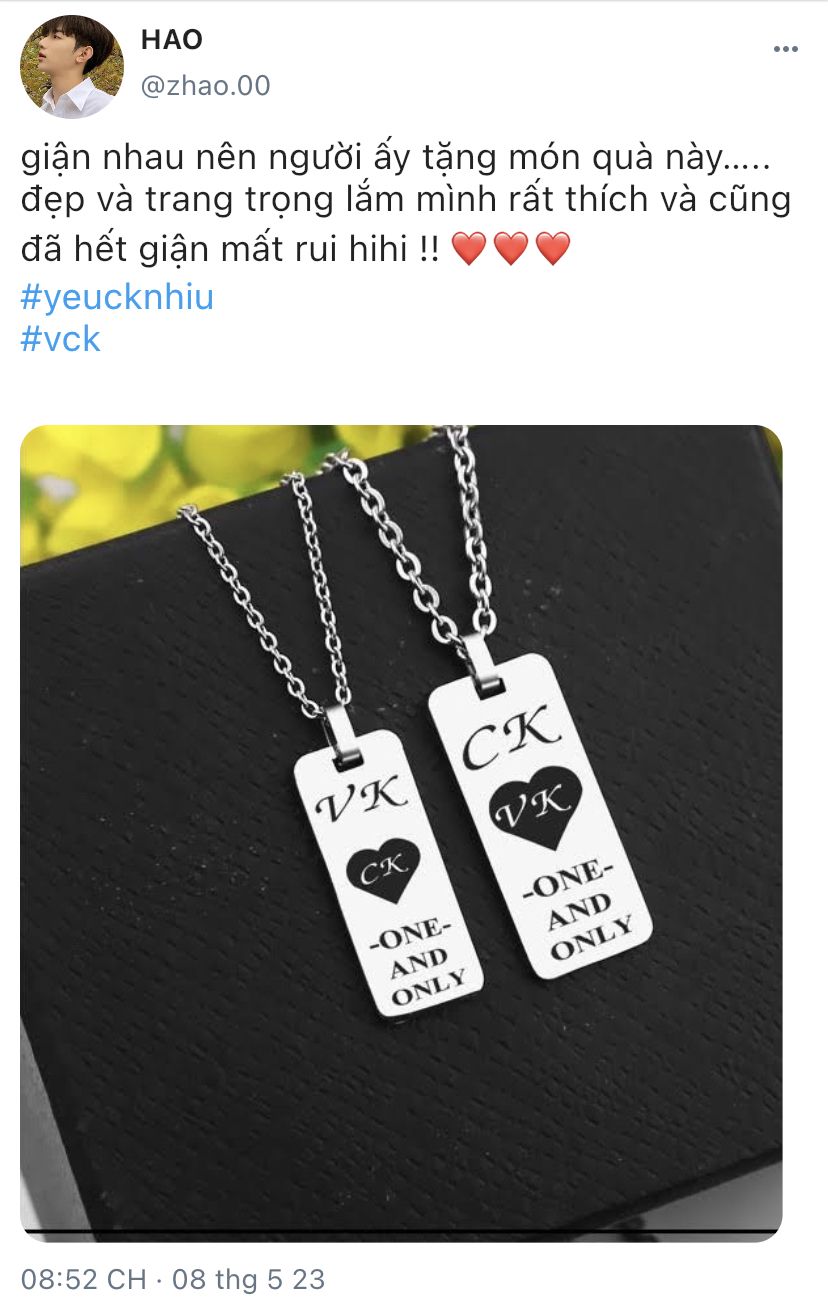Click "ONE AND ONLY" on the right pendant
This screenshot has height=1316, width=828.
click(581, 910)
